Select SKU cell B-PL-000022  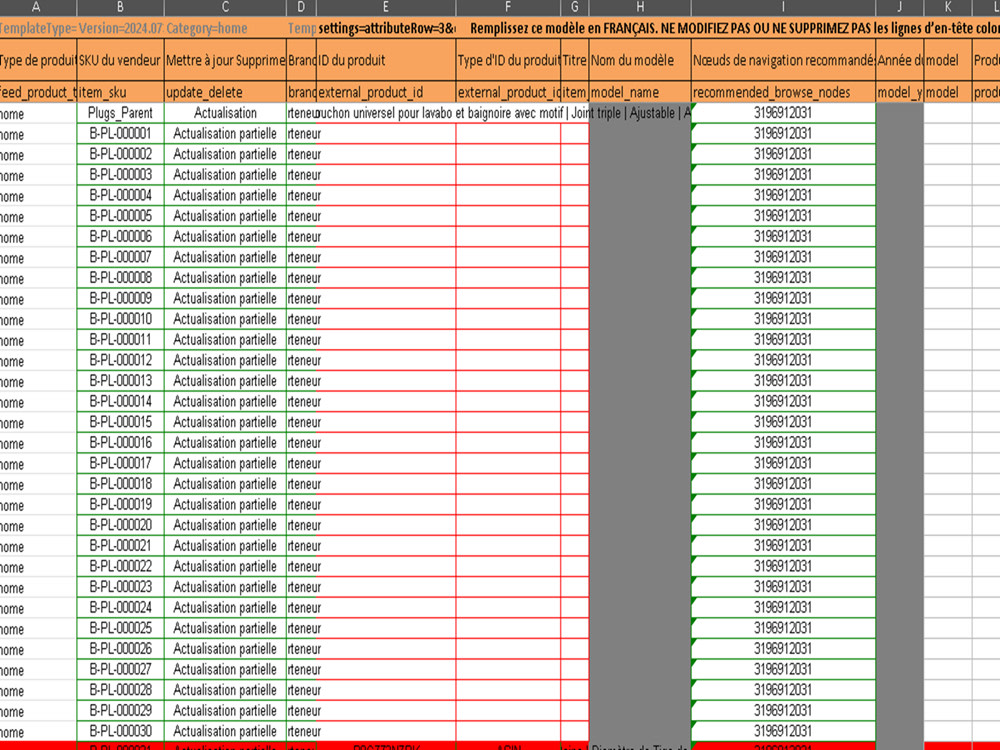121,566
